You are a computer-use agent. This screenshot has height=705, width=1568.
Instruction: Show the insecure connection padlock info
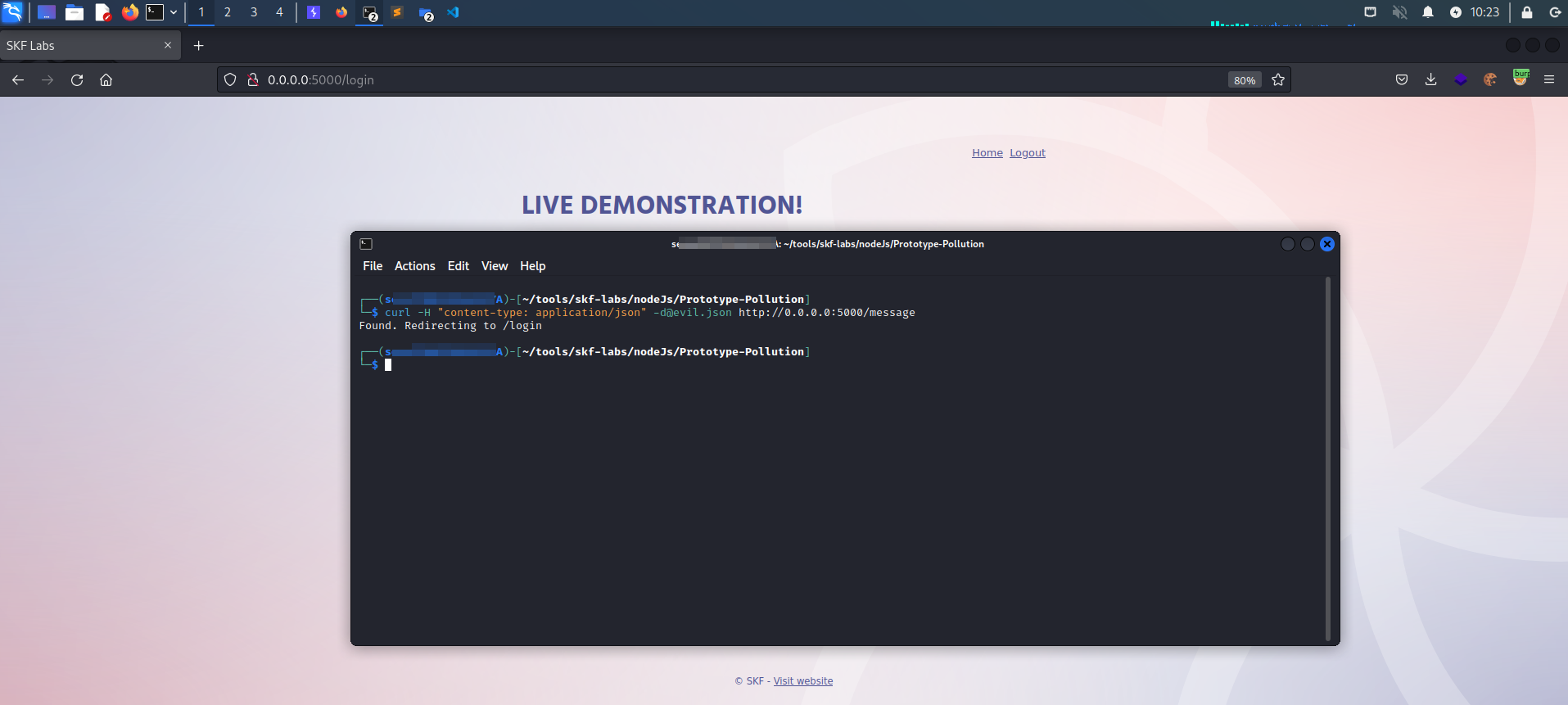(x=253, y=79)
